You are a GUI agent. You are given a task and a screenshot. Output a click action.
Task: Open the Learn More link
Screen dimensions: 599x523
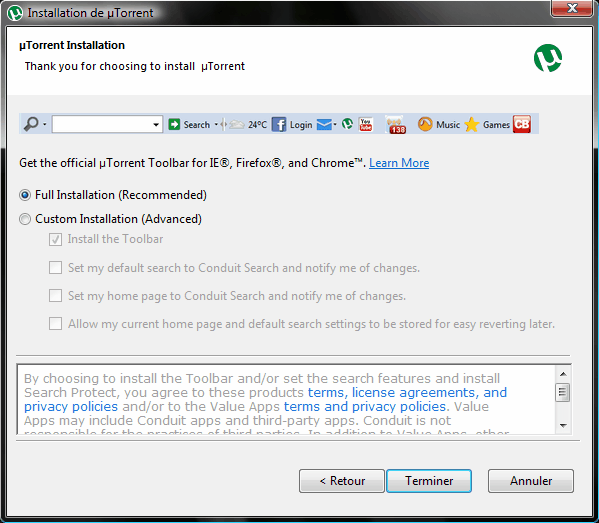(x=399, y=163)
